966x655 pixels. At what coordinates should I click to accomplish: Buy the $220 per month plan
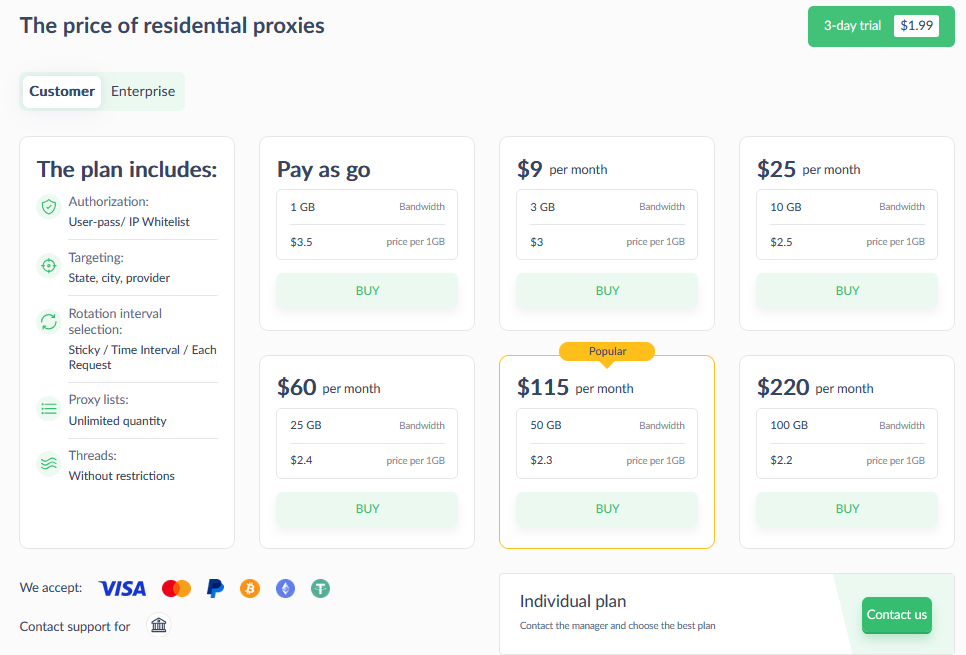click(x=847, y=509)
